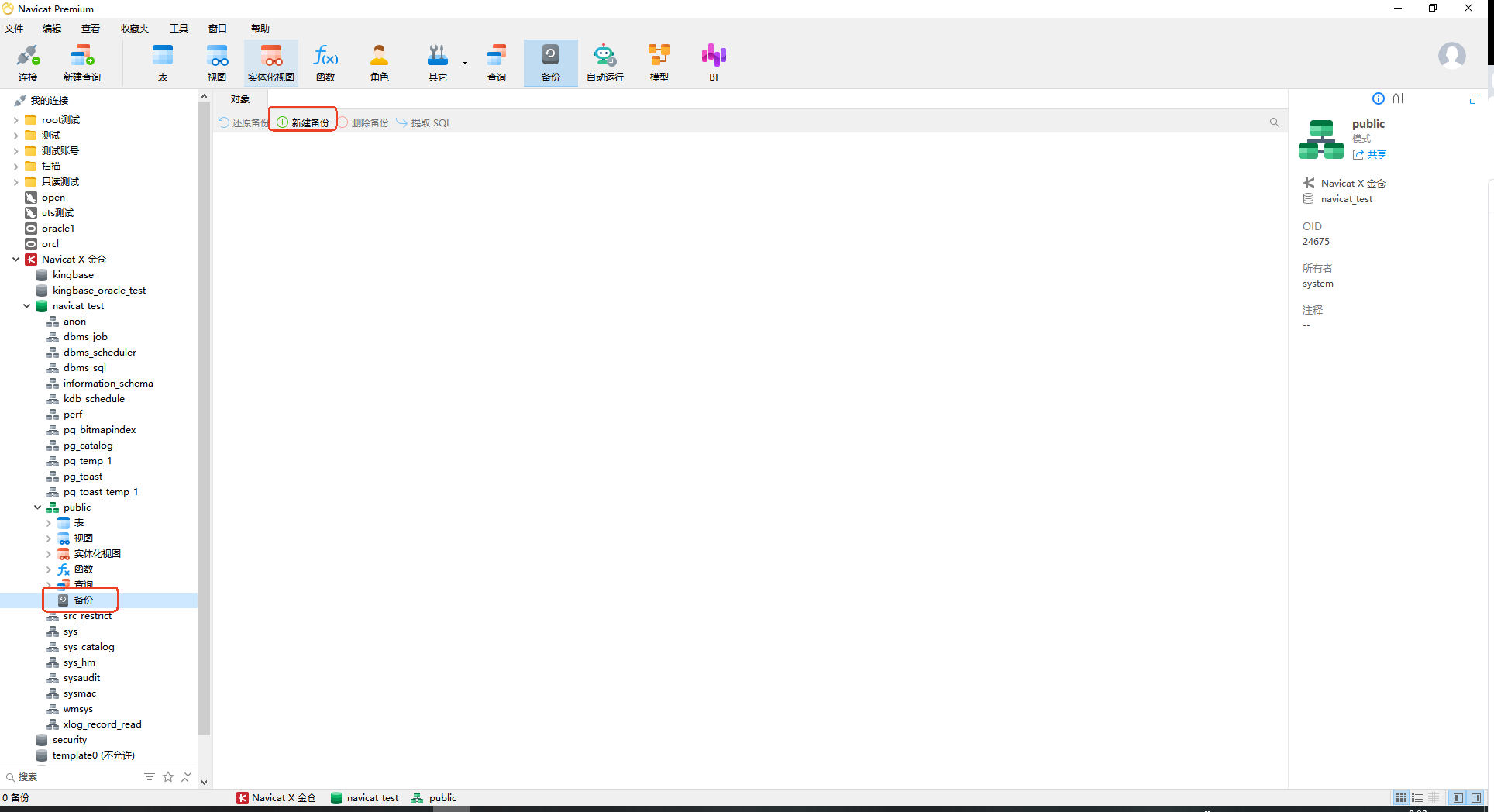Toggle the right information pane visibility
The image size is (1494, 812).
[x=1476, y=797]
